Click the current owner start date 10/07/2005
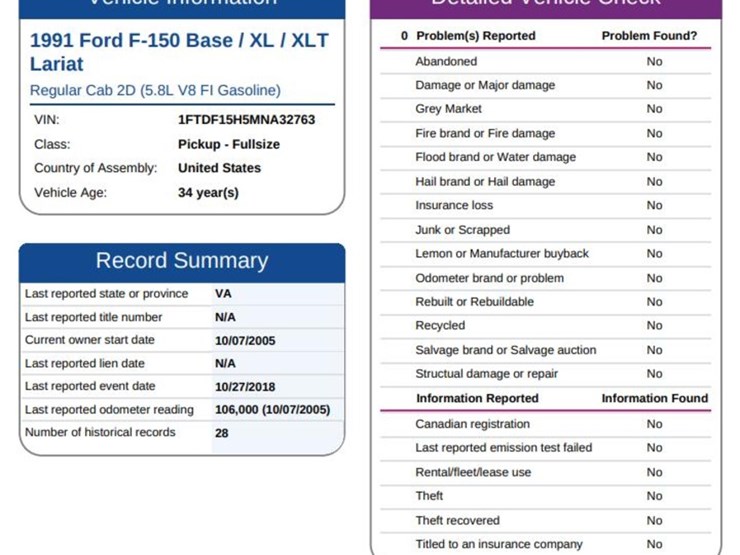 (245, 340)
